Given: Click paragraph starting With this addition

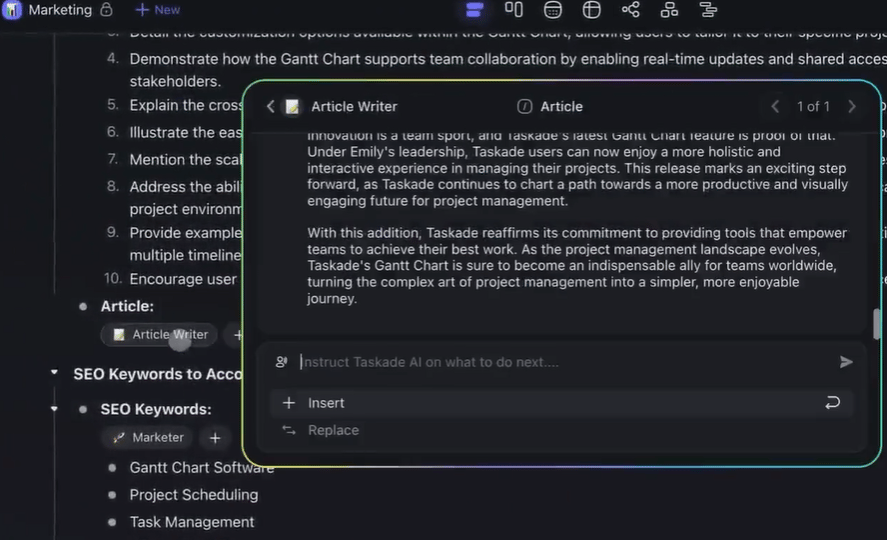Looking at the screenshot, I should coord(577,265).
